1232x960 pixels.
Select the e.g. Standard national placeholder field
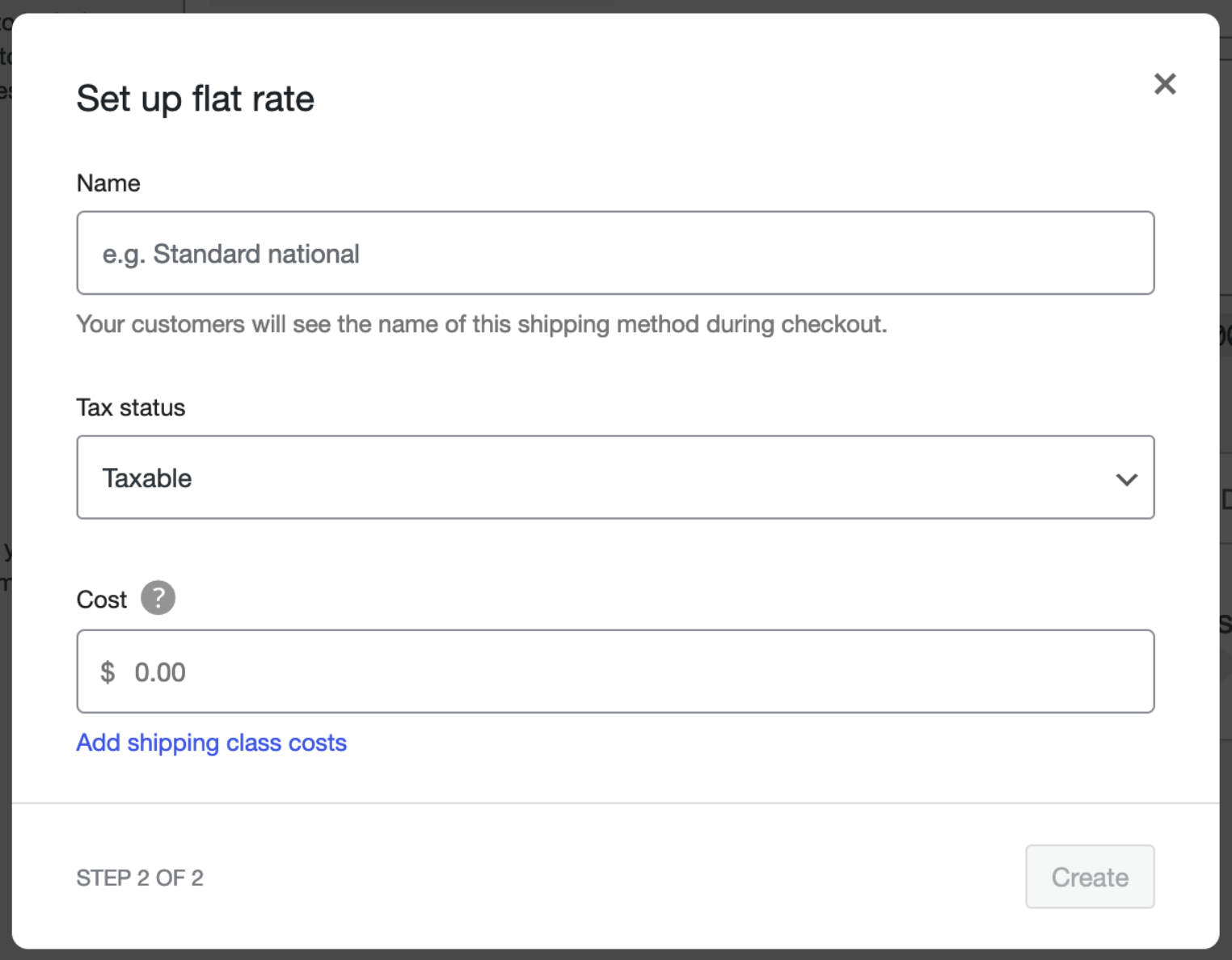coord(614,253)
